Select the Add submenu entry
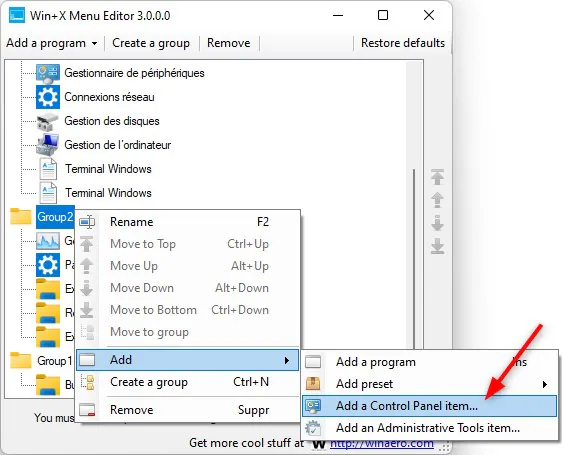The image size is (562, 455). tap(188, 360)
